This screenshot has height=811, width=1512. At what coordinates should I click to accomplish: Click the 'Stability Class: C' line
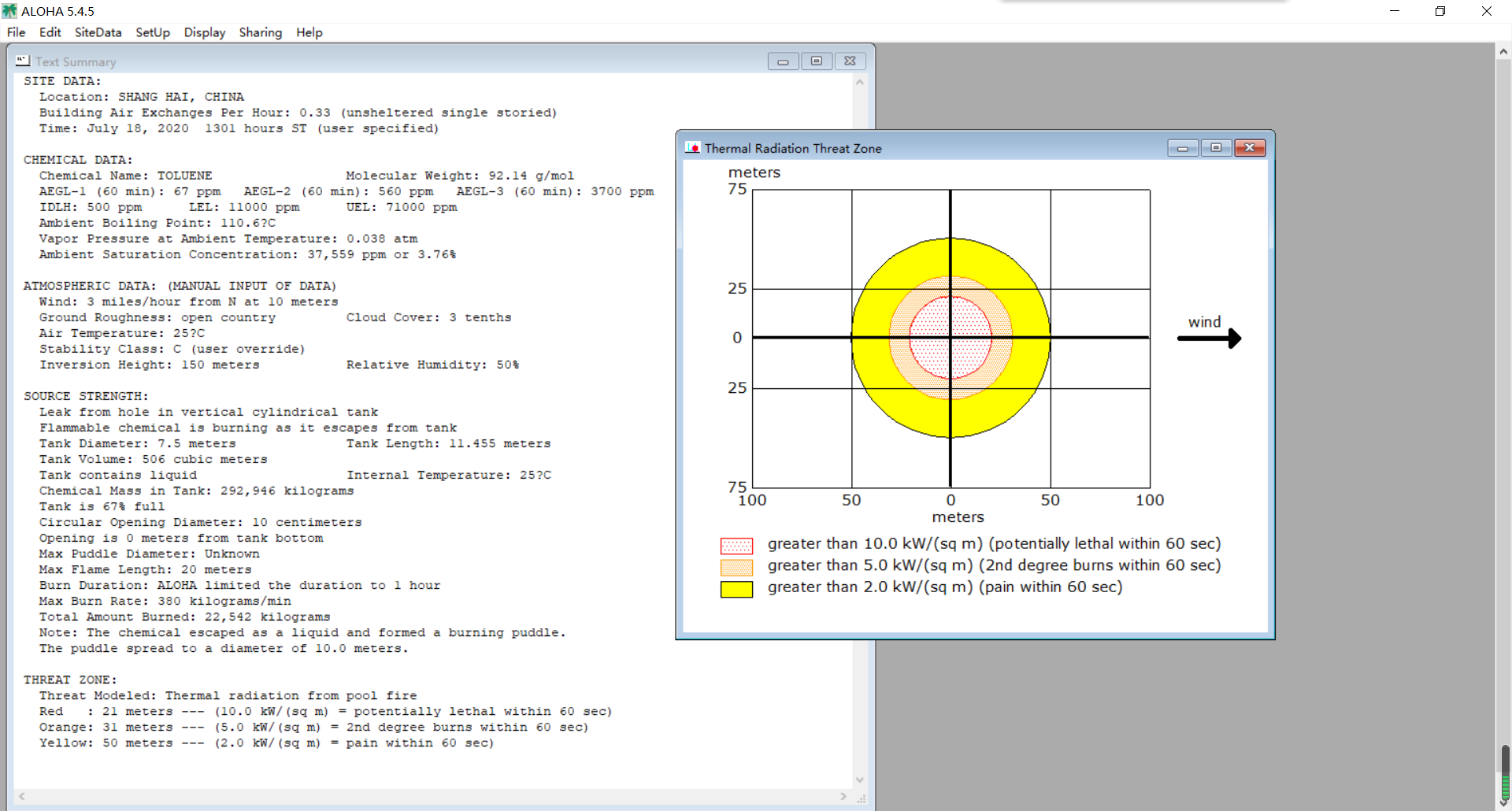[172, 349]
